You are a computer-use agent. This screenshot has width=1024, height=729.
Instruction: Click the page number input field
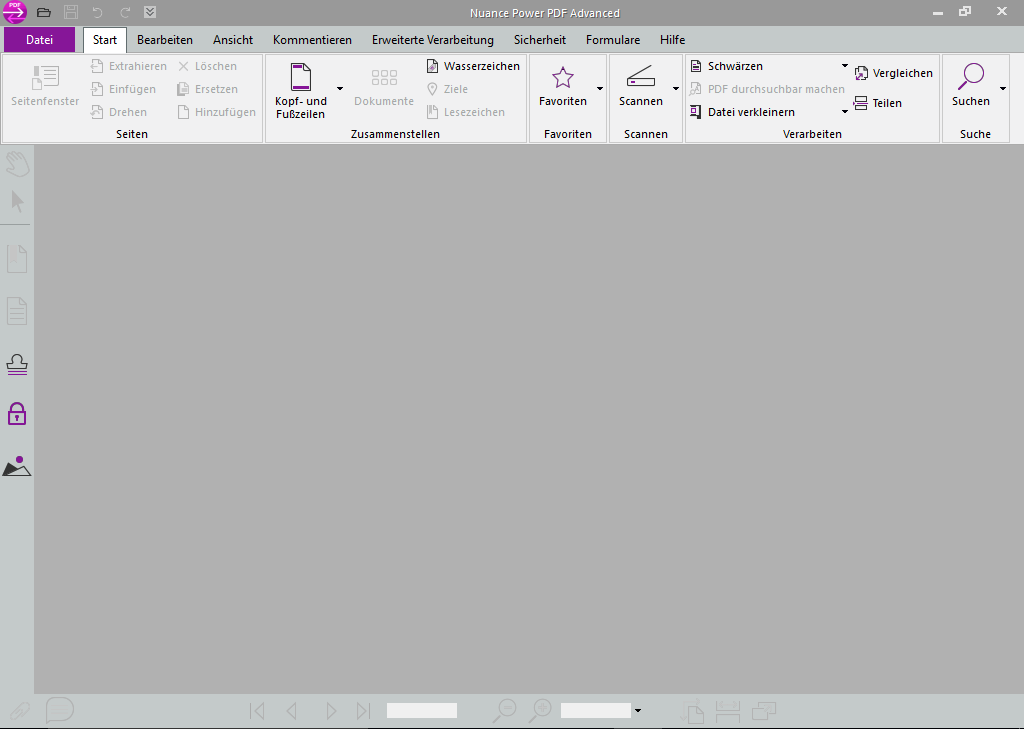pos(421,711)
